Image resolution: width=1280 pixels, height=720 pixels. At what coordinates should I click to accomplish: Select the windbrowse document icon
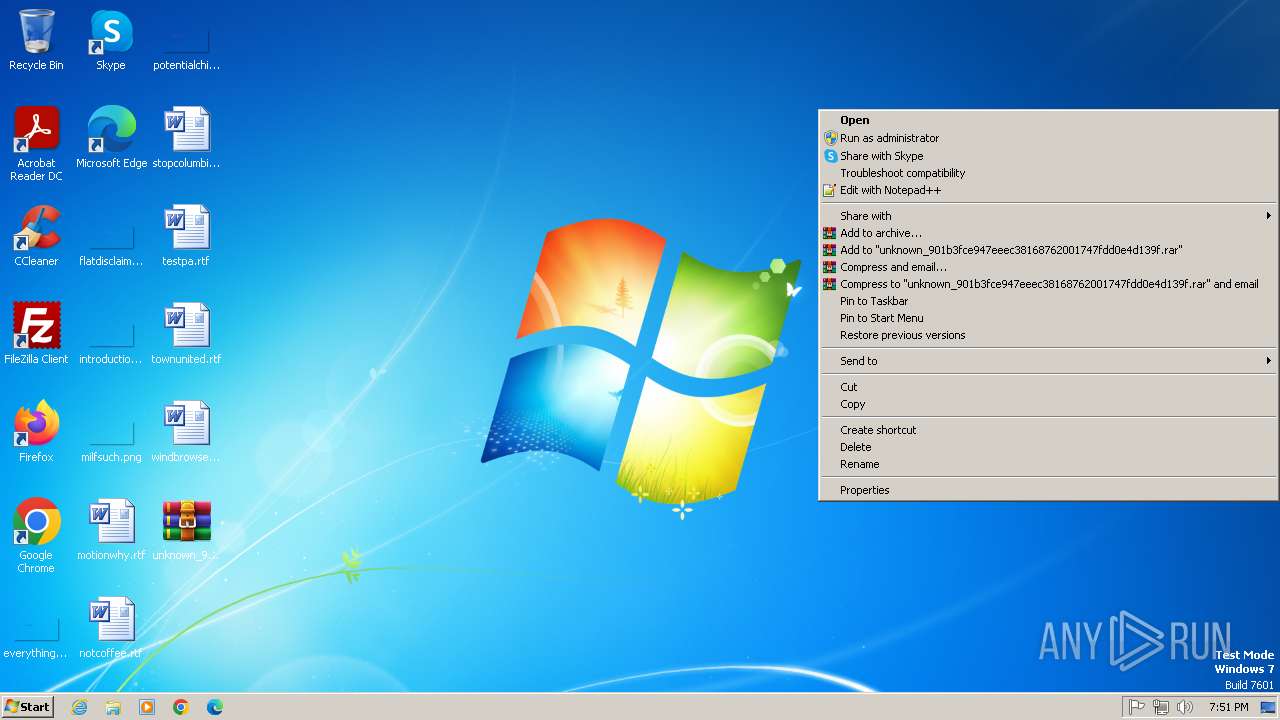tap(186, 432)
